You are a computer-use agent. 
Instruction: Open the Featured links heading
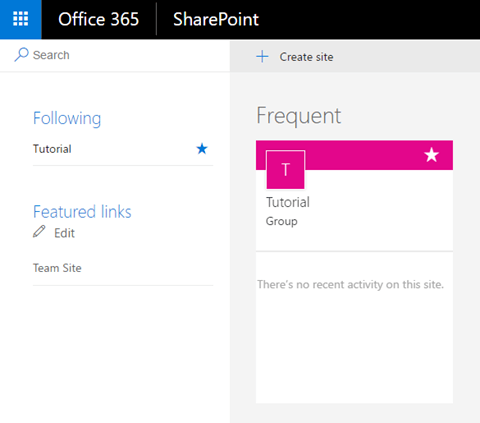[x=82, y=212]
